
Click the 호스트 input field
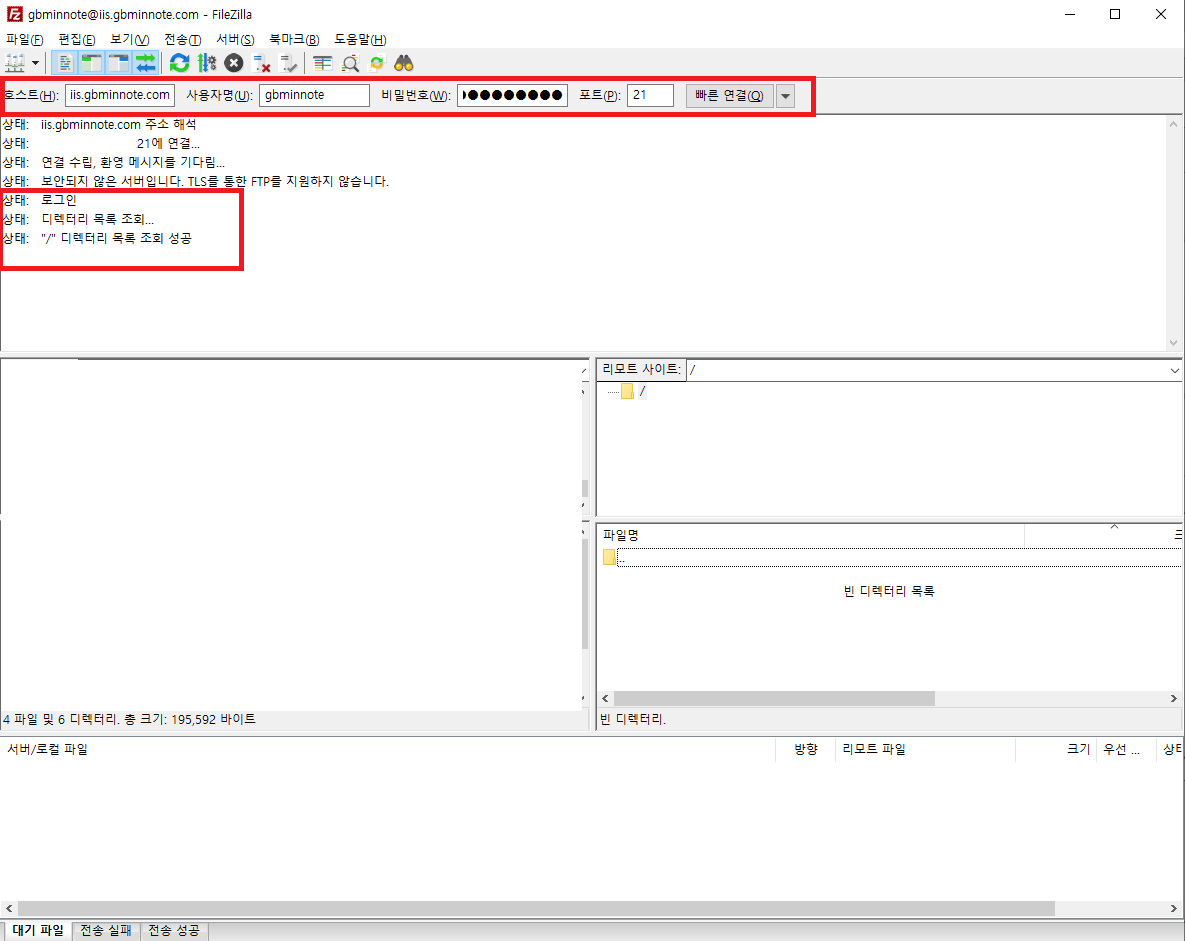pos(120,95)
